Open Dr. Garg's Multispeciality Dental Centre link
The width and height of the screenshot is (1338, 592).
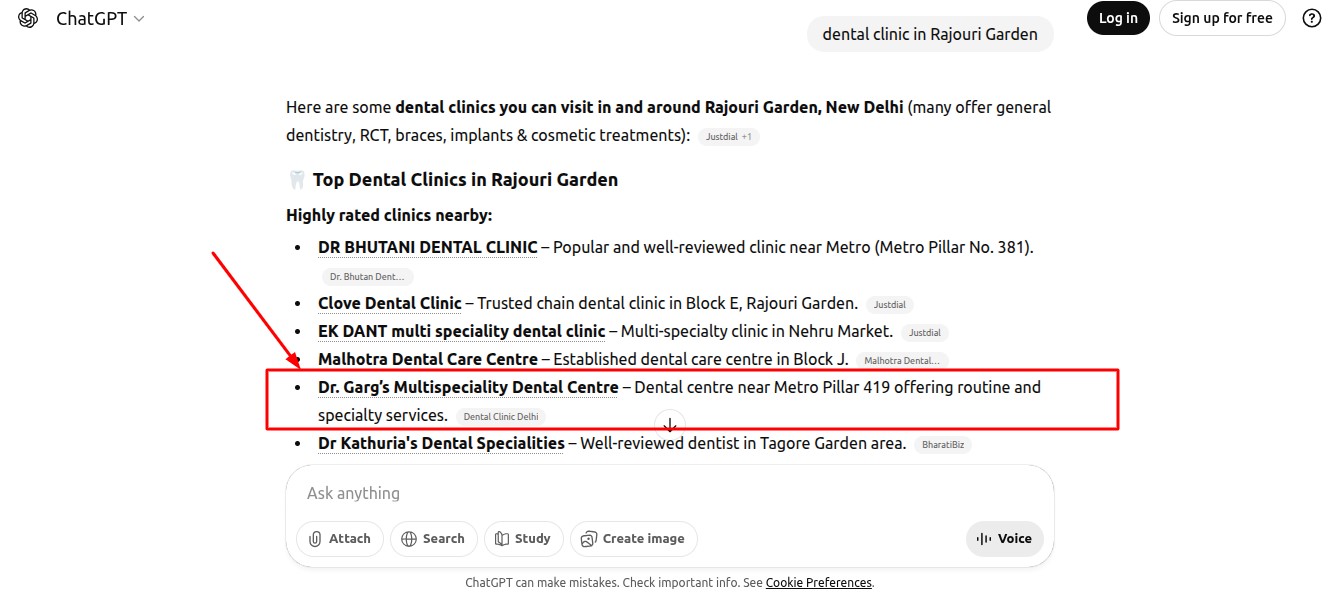coord(467,387)
